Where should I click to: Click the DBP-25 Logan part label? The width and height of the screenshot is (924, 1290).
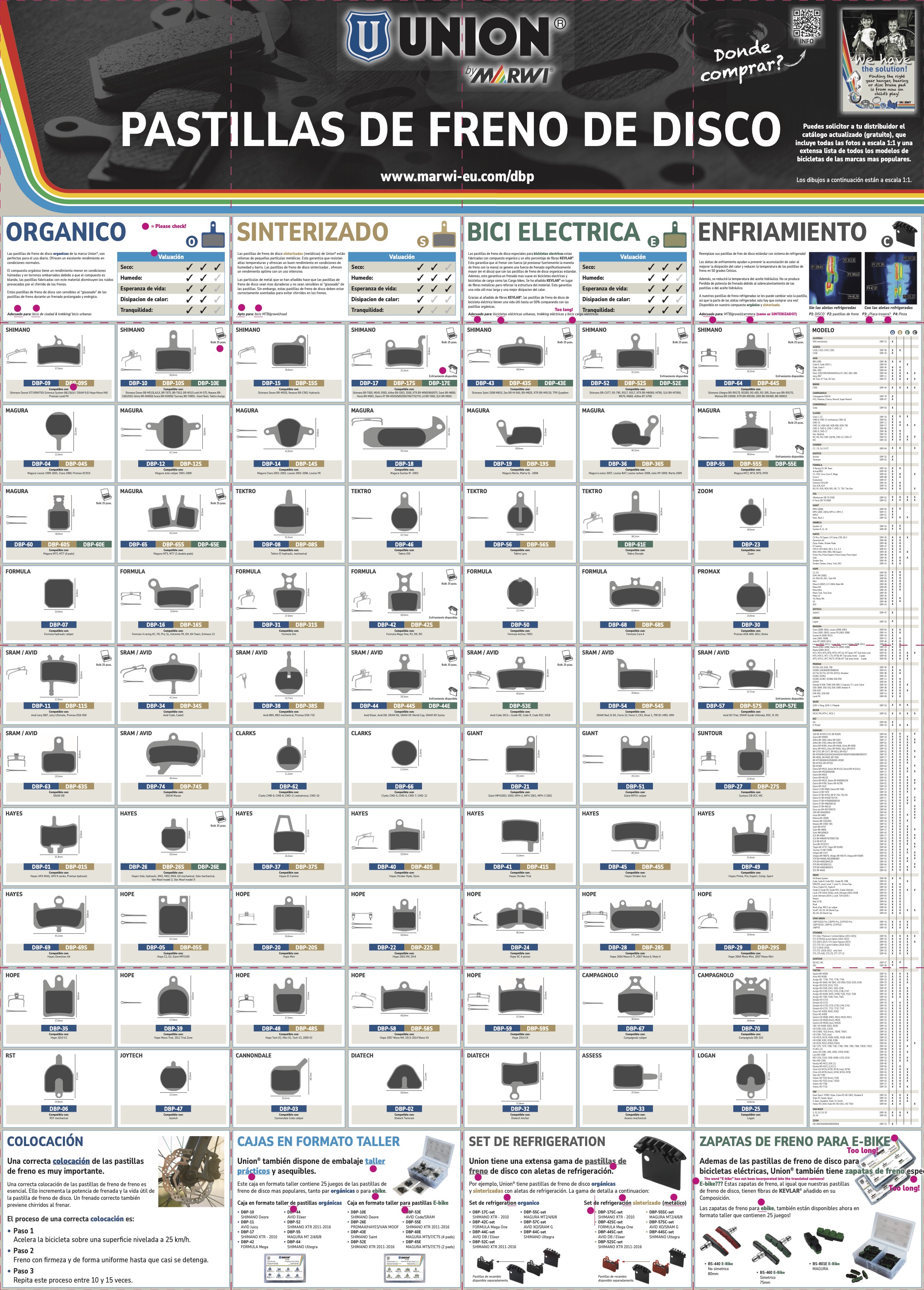751,1108
